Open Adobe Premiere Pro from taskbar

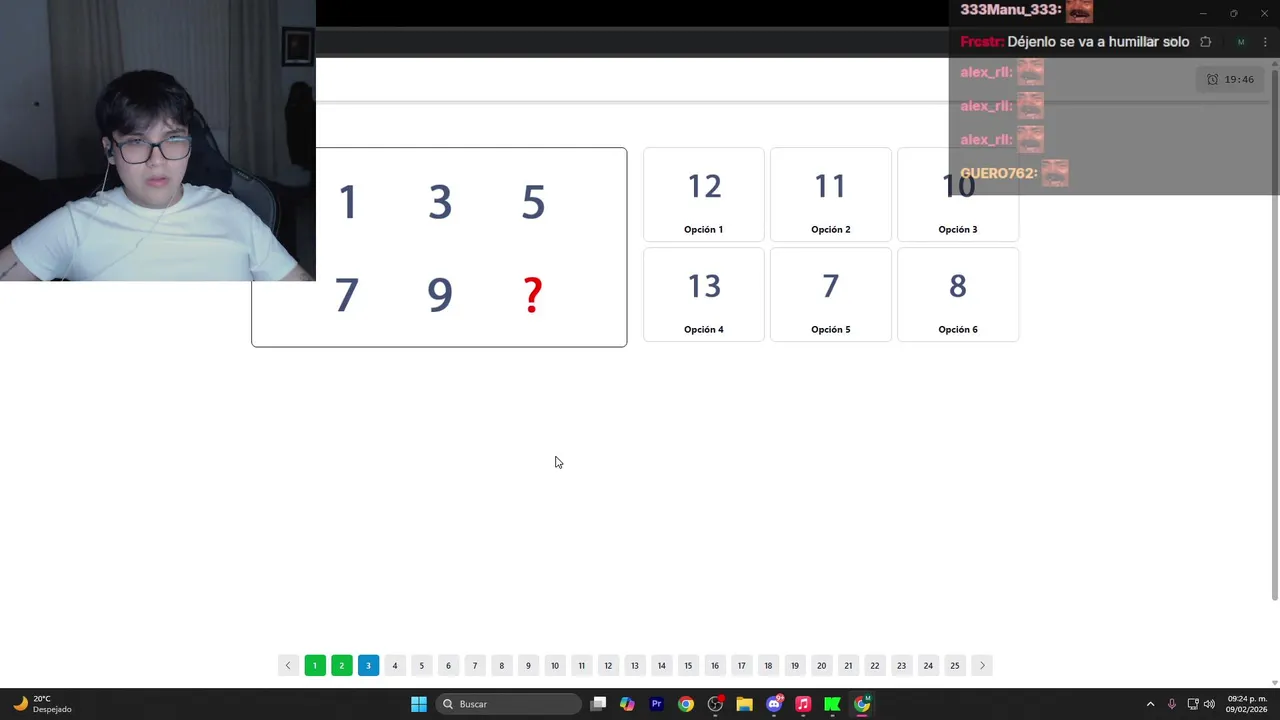point(656,704)
